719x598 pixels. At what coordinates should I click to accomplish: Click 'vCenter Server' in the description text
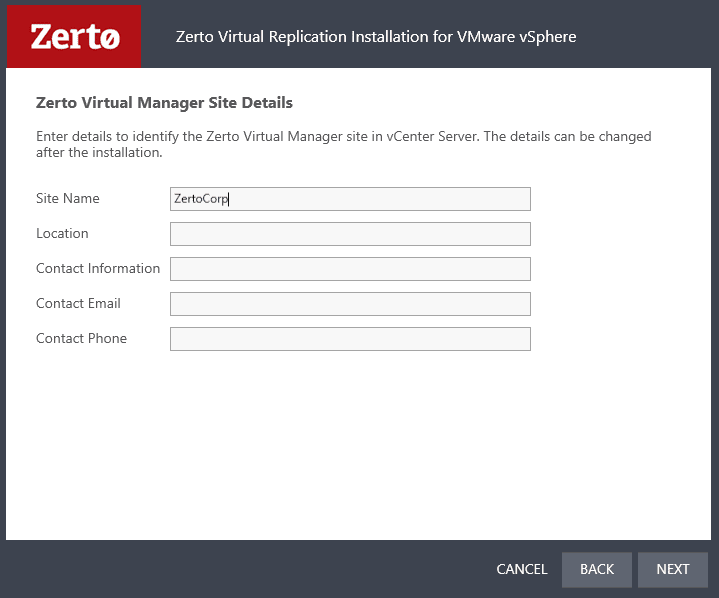433,136
